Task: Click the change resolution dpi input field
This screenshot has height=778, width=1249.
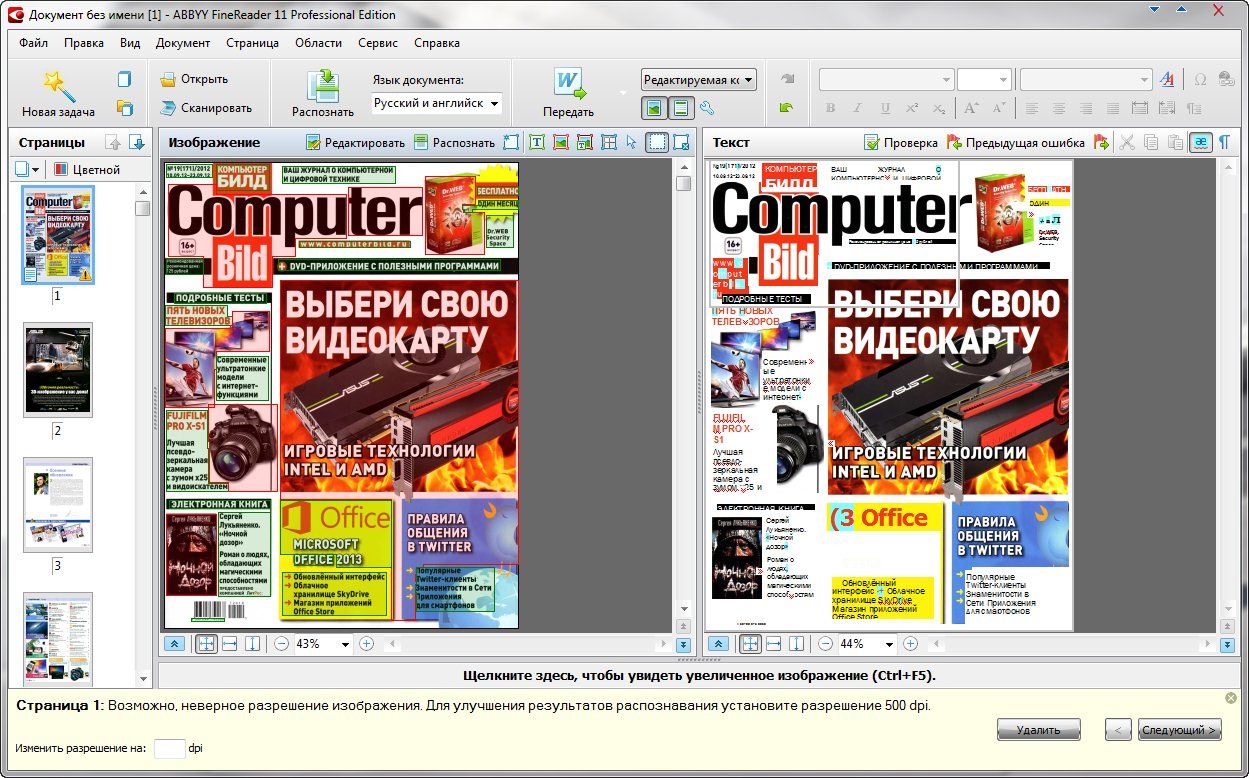Action: coord(169,748)
